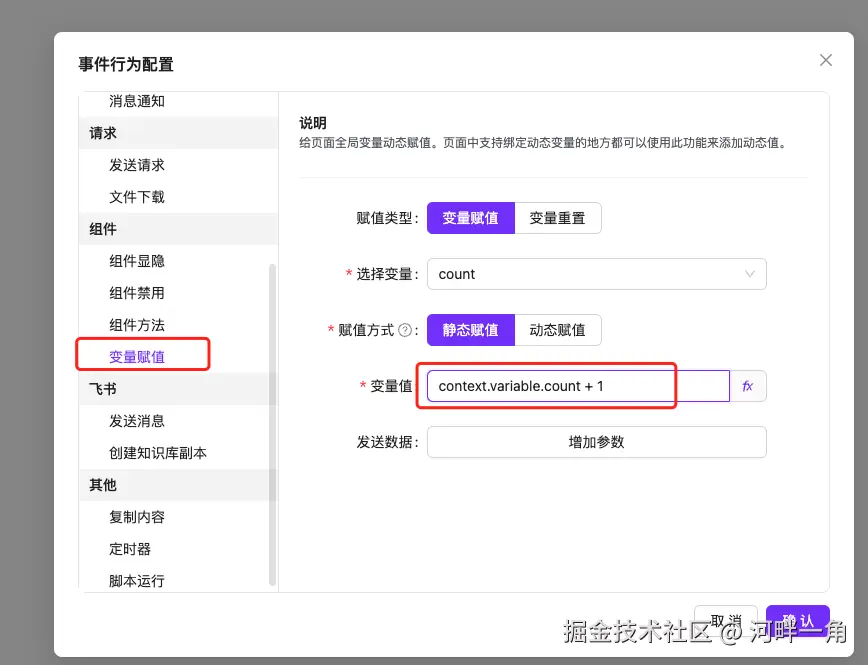Click the fx expression icon button
The image size is (868, 665).
pyautogui.click(x=748, y=386)
